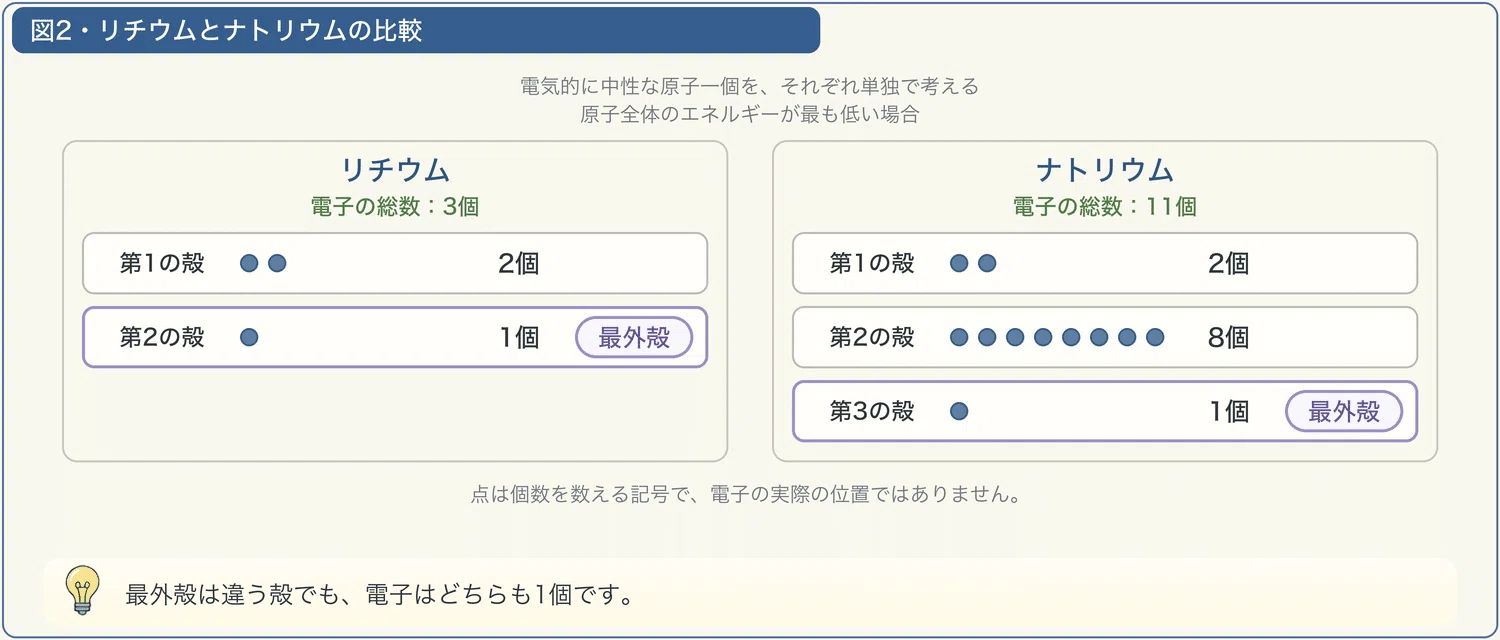
Task: Click the ナトリウム heading
Action: click(x=1105, y=170)
